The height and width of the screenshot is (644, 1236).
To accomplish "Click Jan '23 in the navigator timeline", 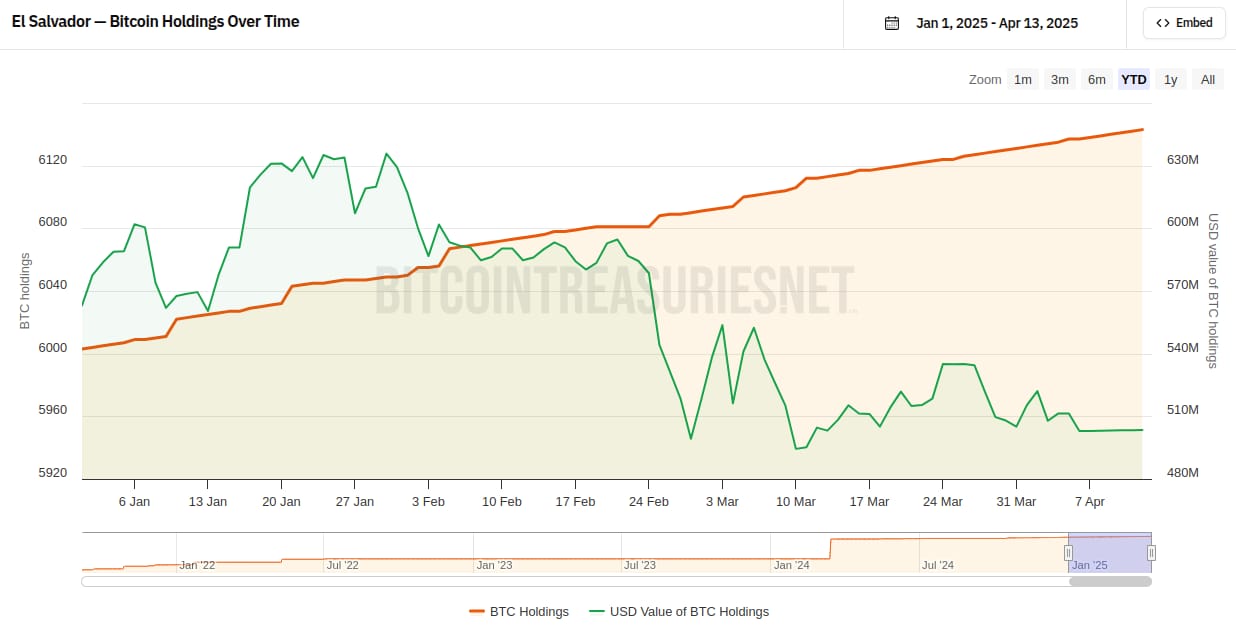I will click(494, 565).
